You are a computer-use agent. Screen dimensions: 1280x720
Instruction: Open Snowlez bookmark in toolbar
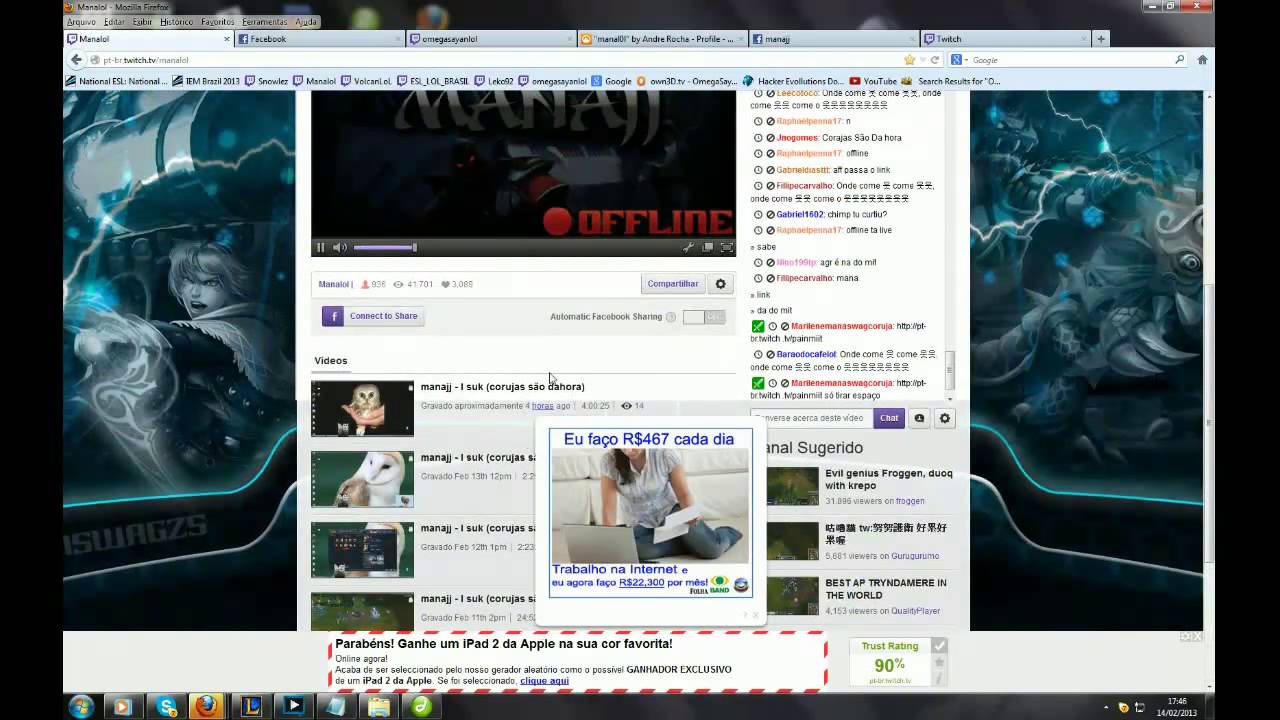click(266, 81)
